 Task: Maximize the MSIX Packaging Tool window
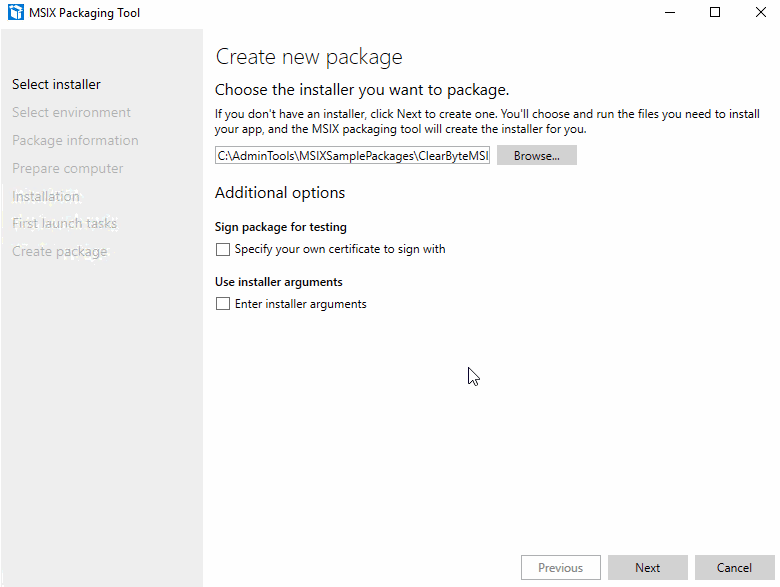point(715,12)
